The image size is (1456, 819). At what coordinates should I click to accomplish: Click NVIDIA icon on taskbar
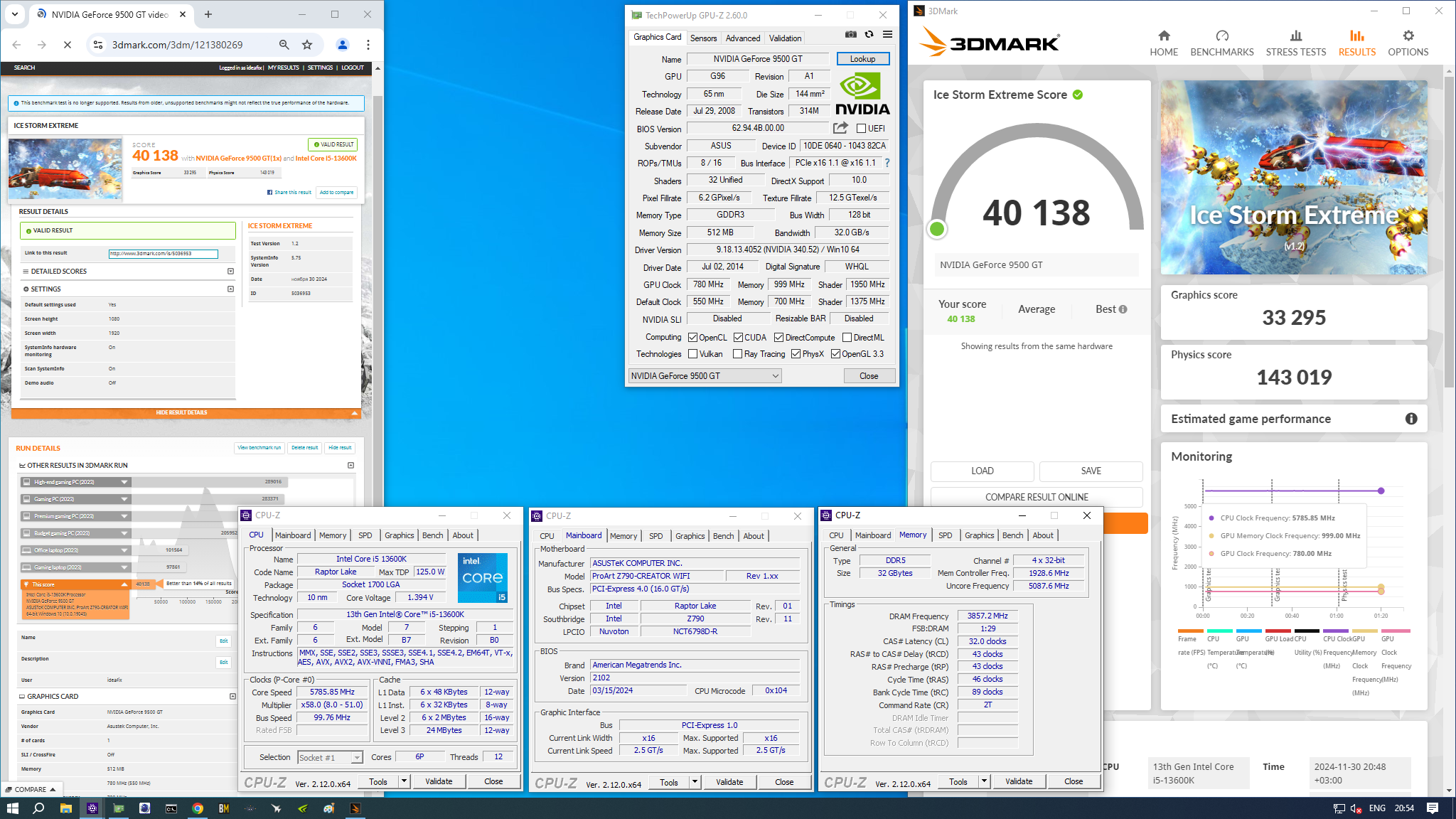tap(303, 808)
